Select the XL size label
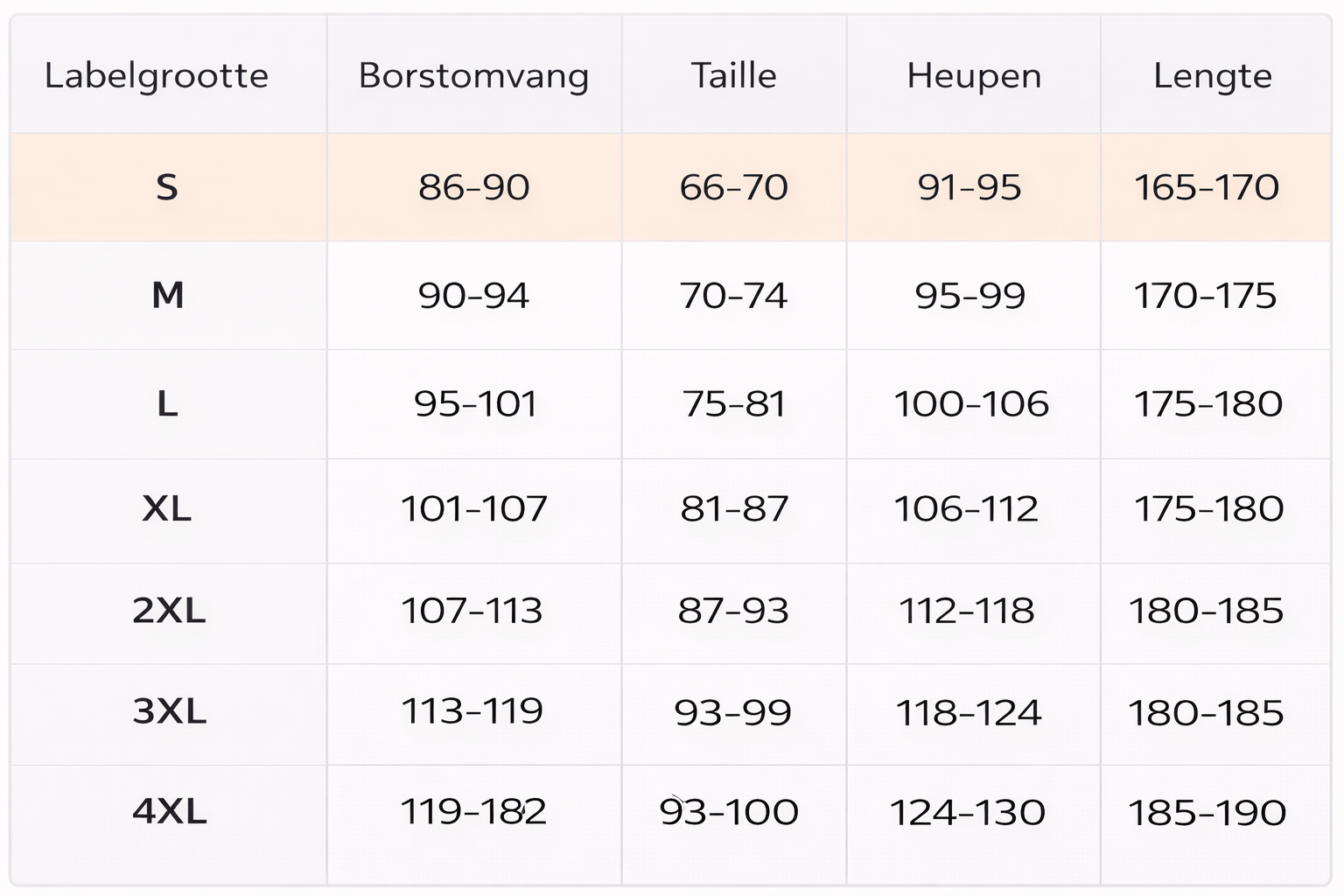The width and height of the screenshot is (1344, 896). (x=167, y=508)
